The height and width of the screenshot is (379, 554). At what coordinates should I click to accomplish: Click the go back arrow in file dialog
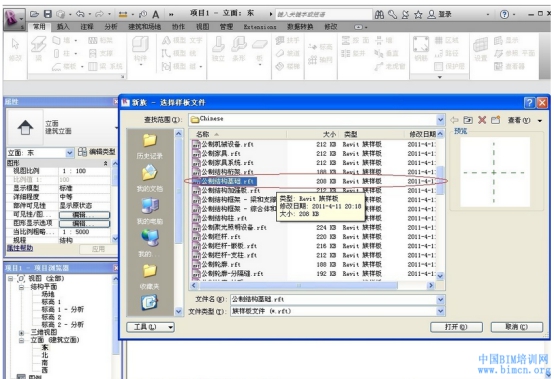click(x=454, y=120)
